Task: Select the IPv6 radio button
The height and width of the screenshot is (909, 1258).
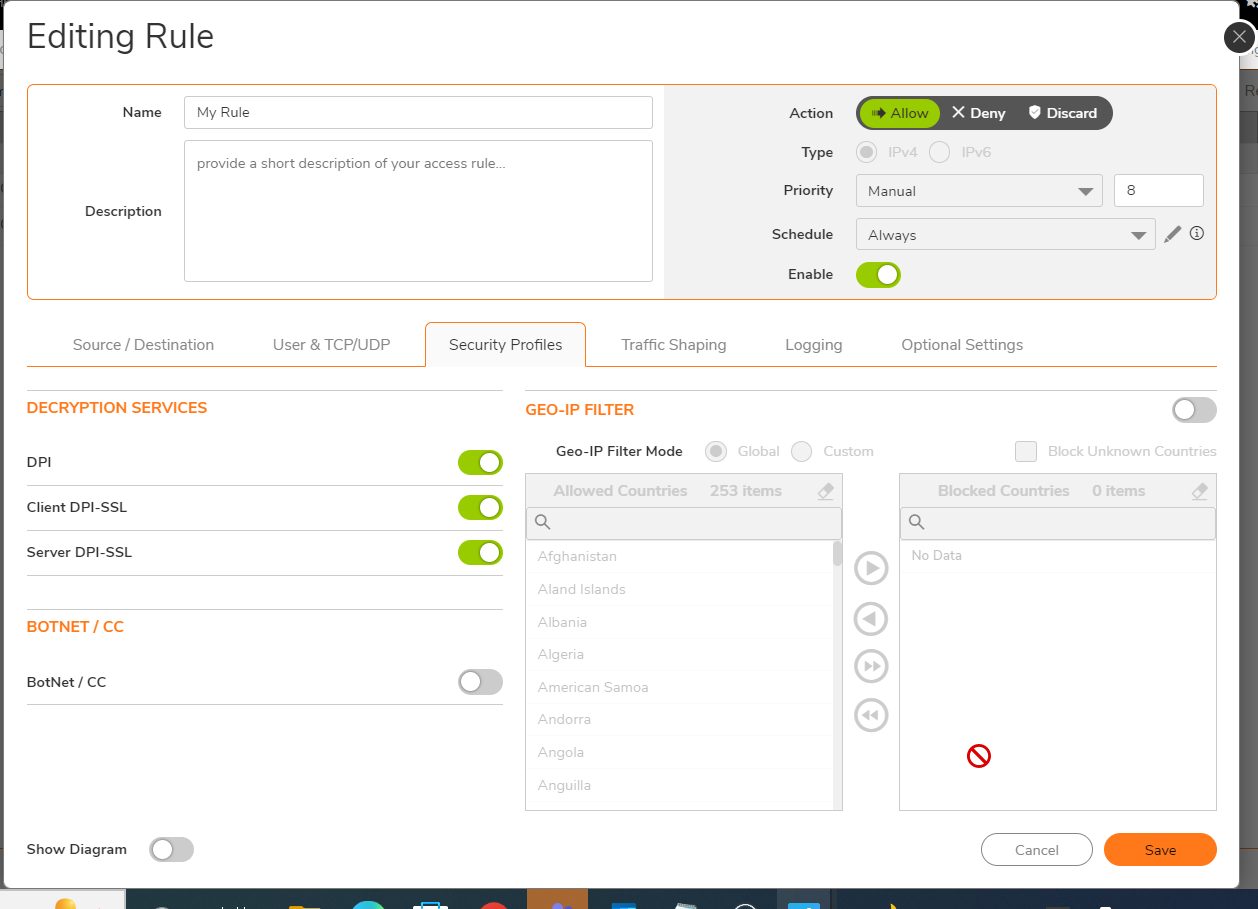Action: click(x=940, y=152)
